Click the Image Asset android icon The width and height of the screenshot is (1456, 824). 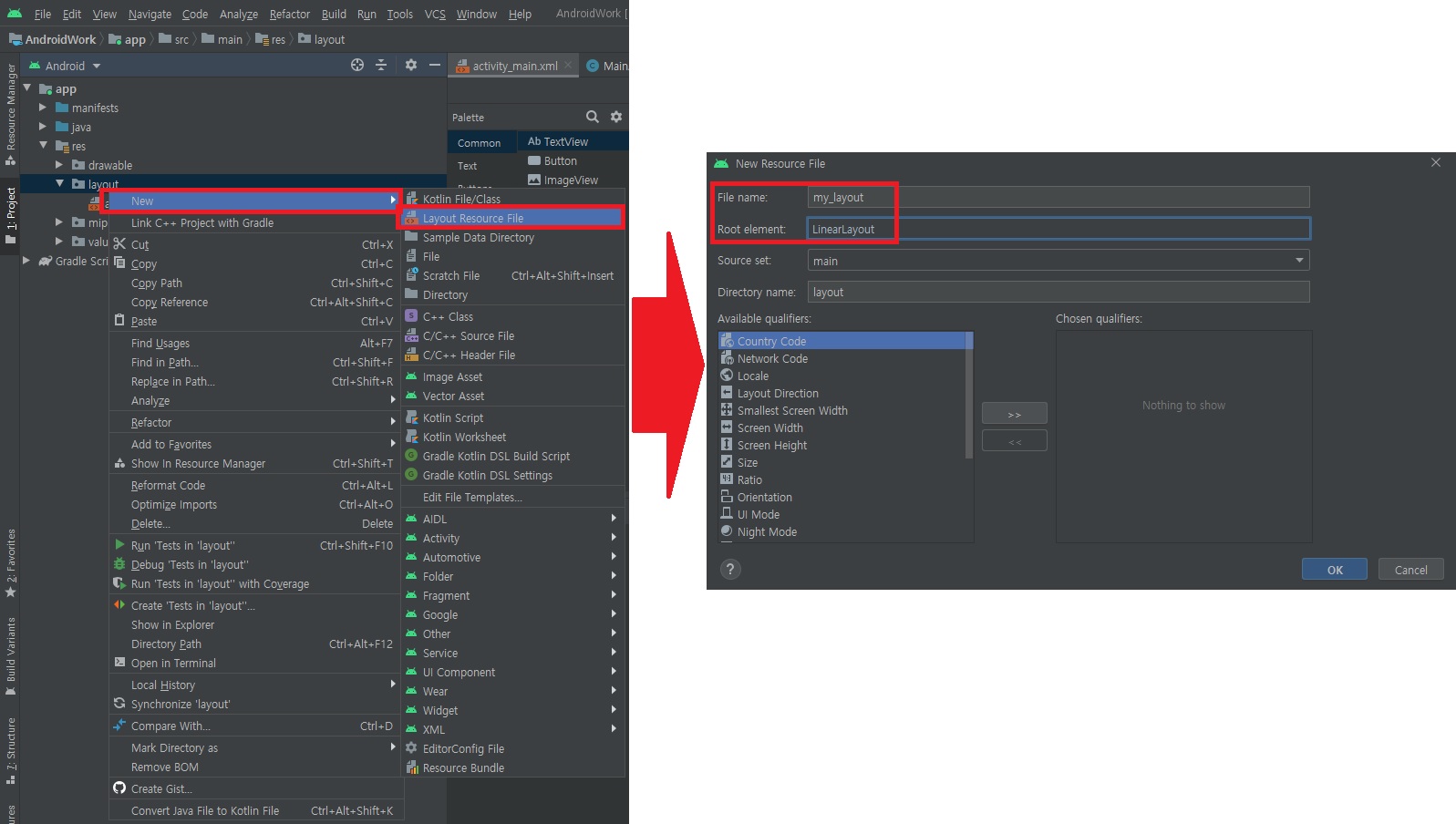[x=412, y=376]
